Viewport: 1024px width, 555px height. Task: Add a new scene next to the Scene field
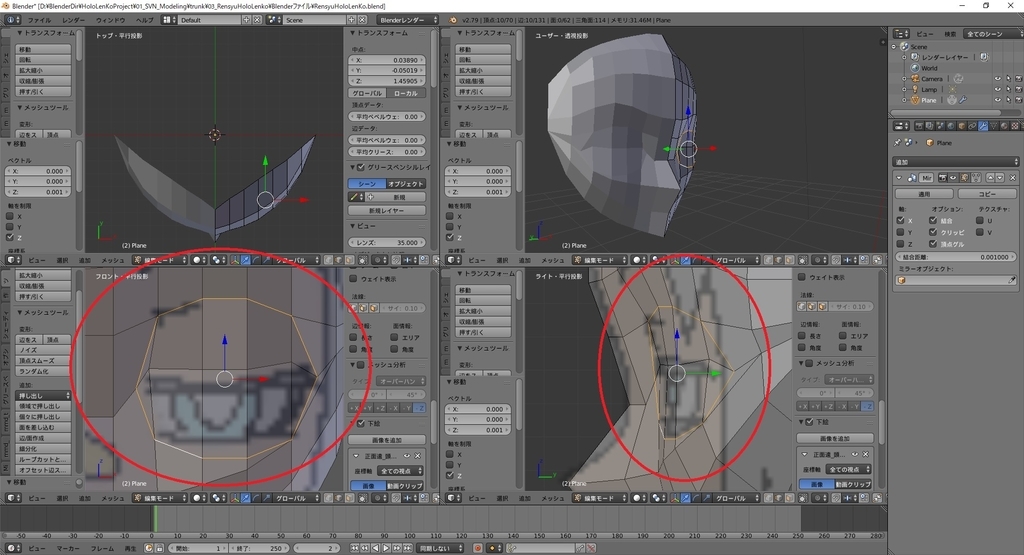click(351, 20)
